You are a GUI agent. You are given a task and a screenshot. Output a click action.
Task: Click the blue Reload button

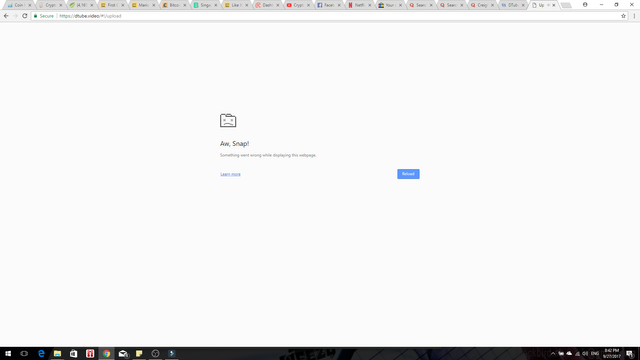click(x=408, y=174)
